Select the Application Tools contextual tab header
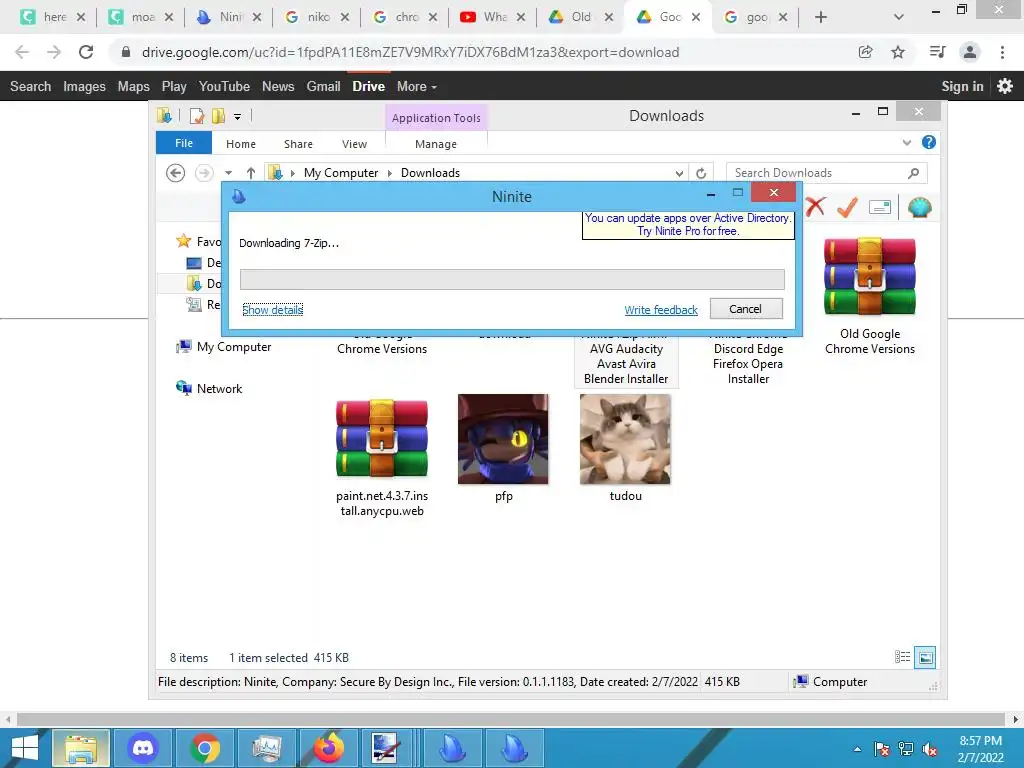 [436, 118]
